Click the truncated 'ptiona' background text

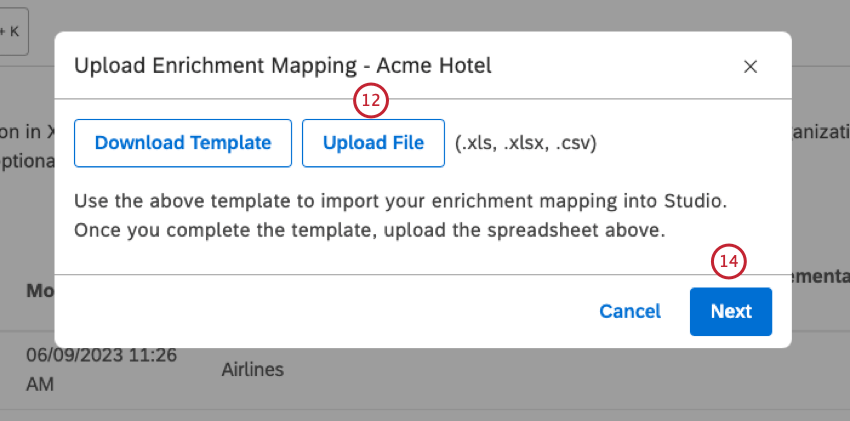click(25, 161)
